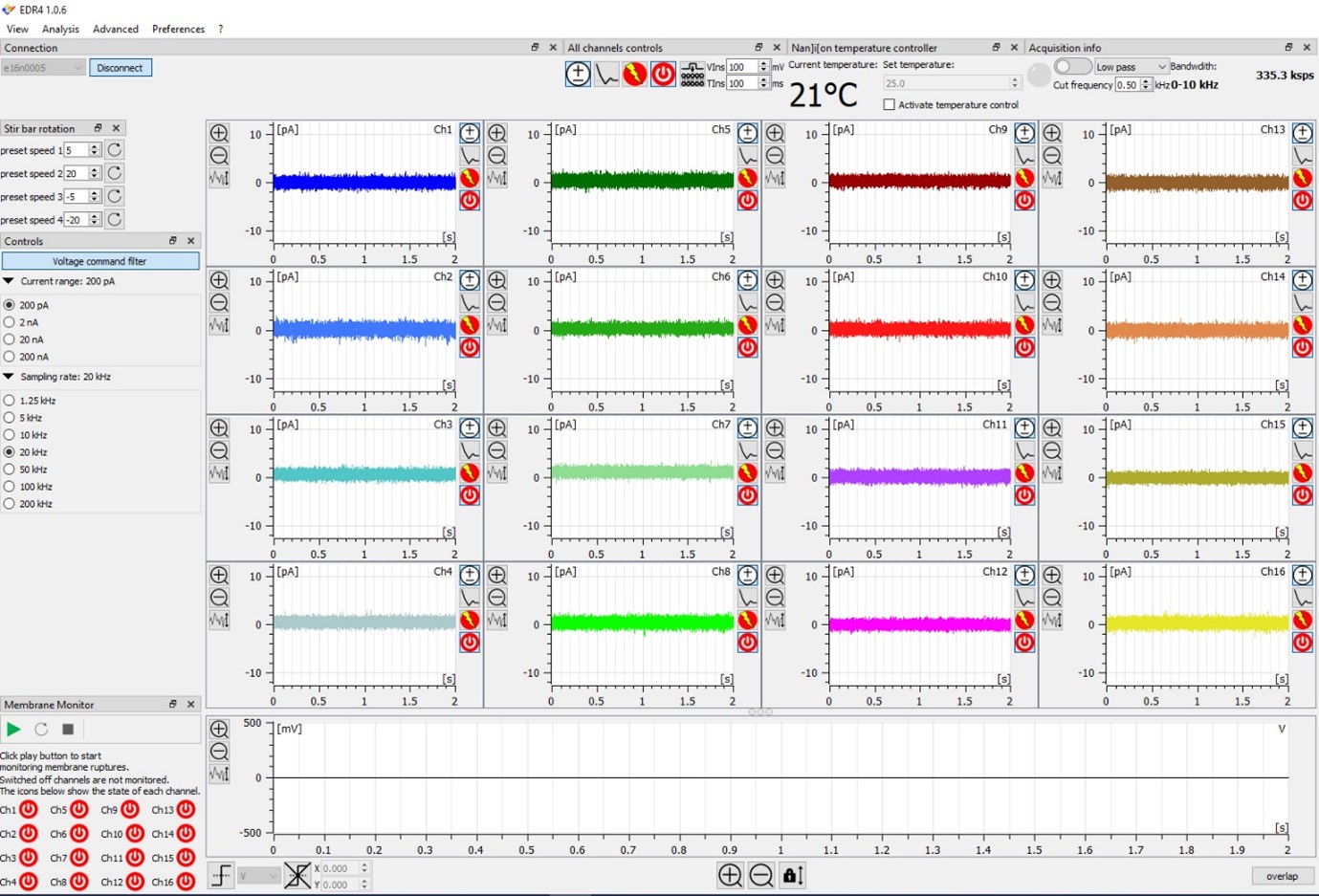The image size is (1319, 896).
Task: Click zoom in icon for Ch1 plot
Action: [x=219, y=133]
